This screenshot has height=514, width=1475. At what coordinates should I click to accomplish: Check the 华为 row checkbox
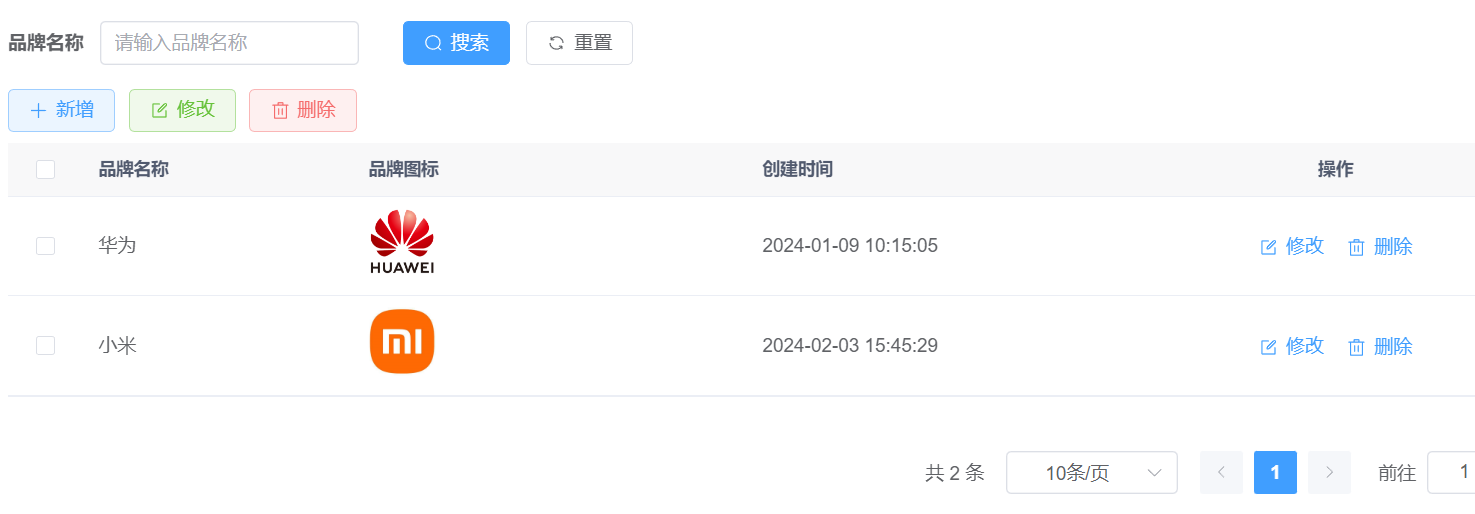click(45, 245)
